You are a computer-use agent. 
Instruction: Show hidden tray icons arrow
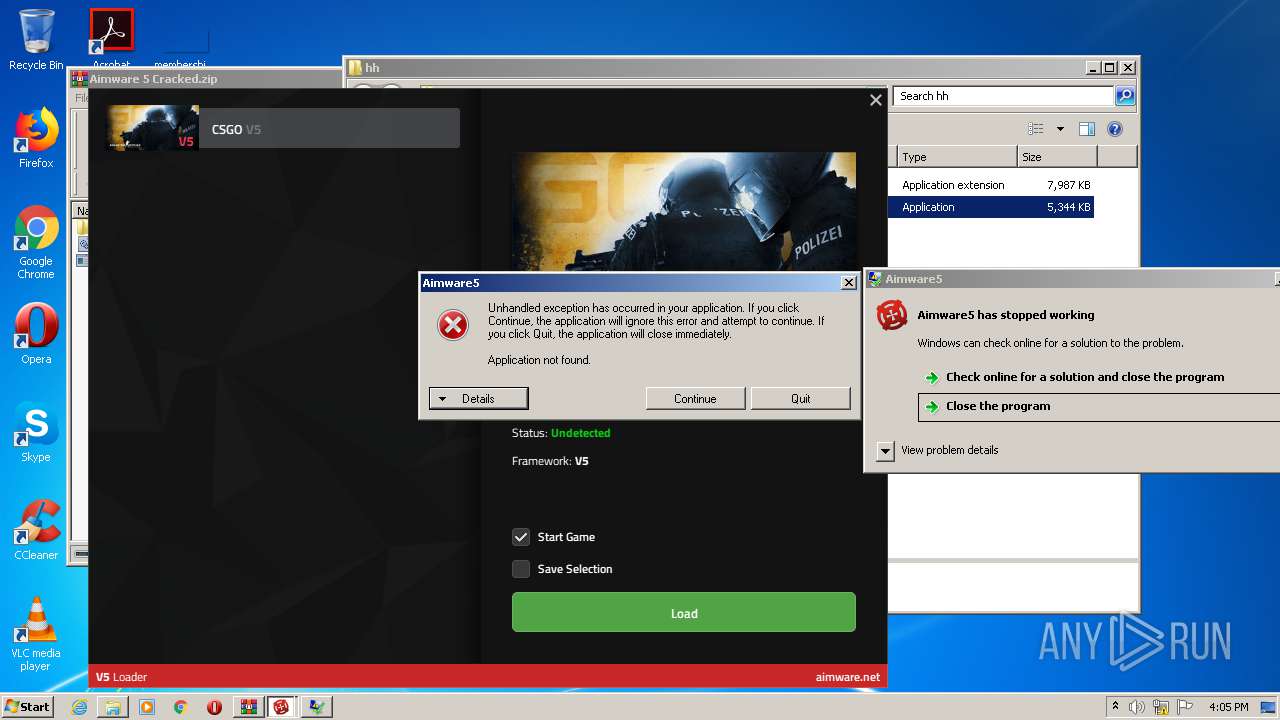pyautogui.click(x=1115, y=706)
